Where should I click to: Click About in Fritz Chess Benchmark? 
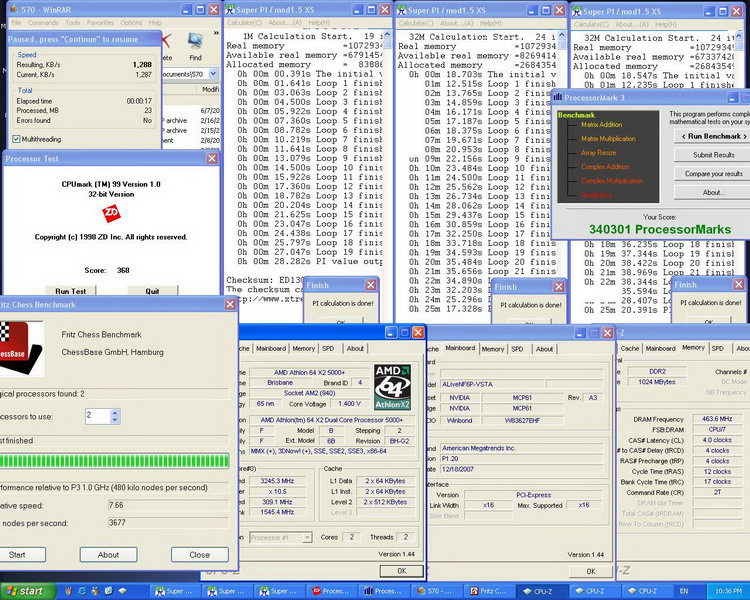108,555
